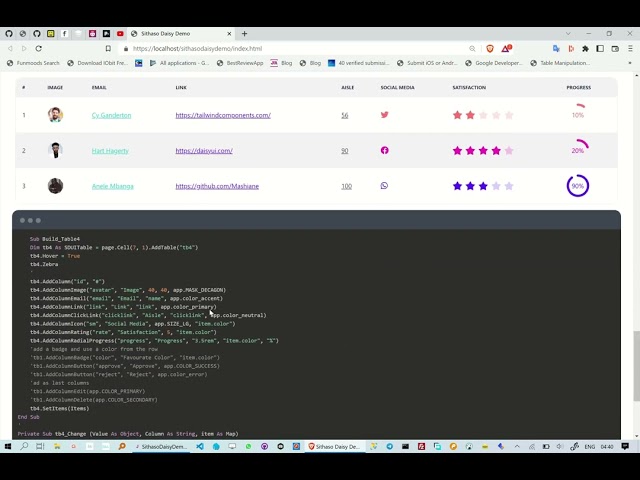This screenshot has width=640, height=480.
Task: Switch to SithasoDaisyDem... taskbar window
Action: click(161, 447)
